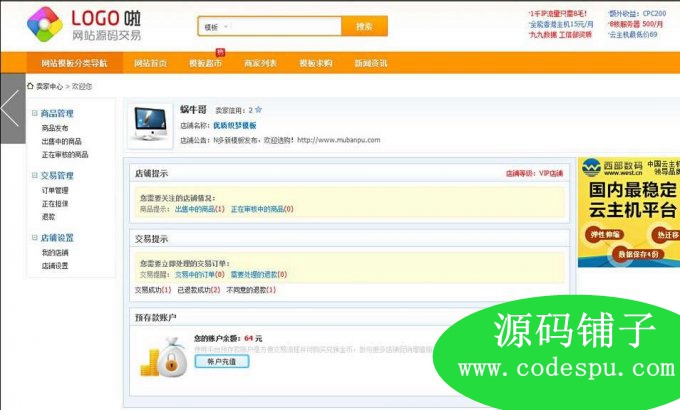Click the 已退款成功(2) text

click(199, 290)
